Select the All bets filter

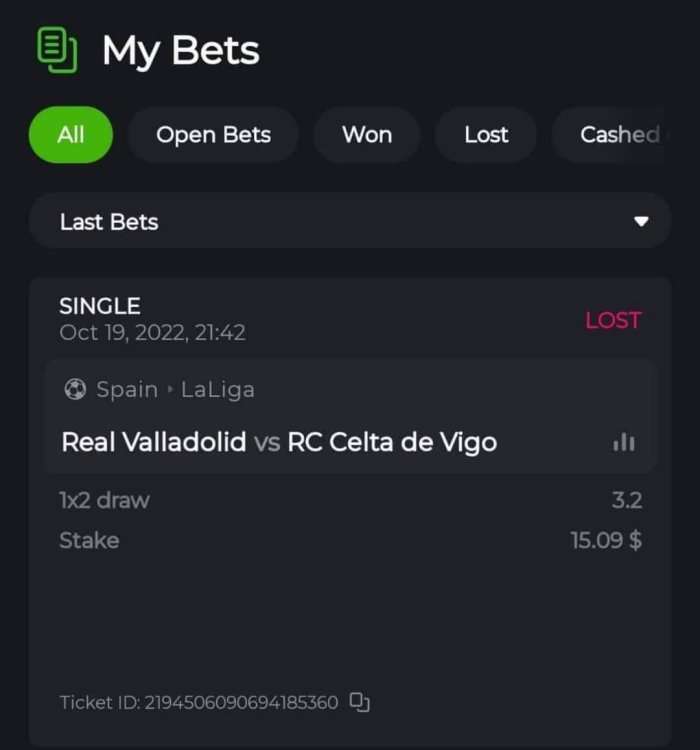click(x=70, y=135)
